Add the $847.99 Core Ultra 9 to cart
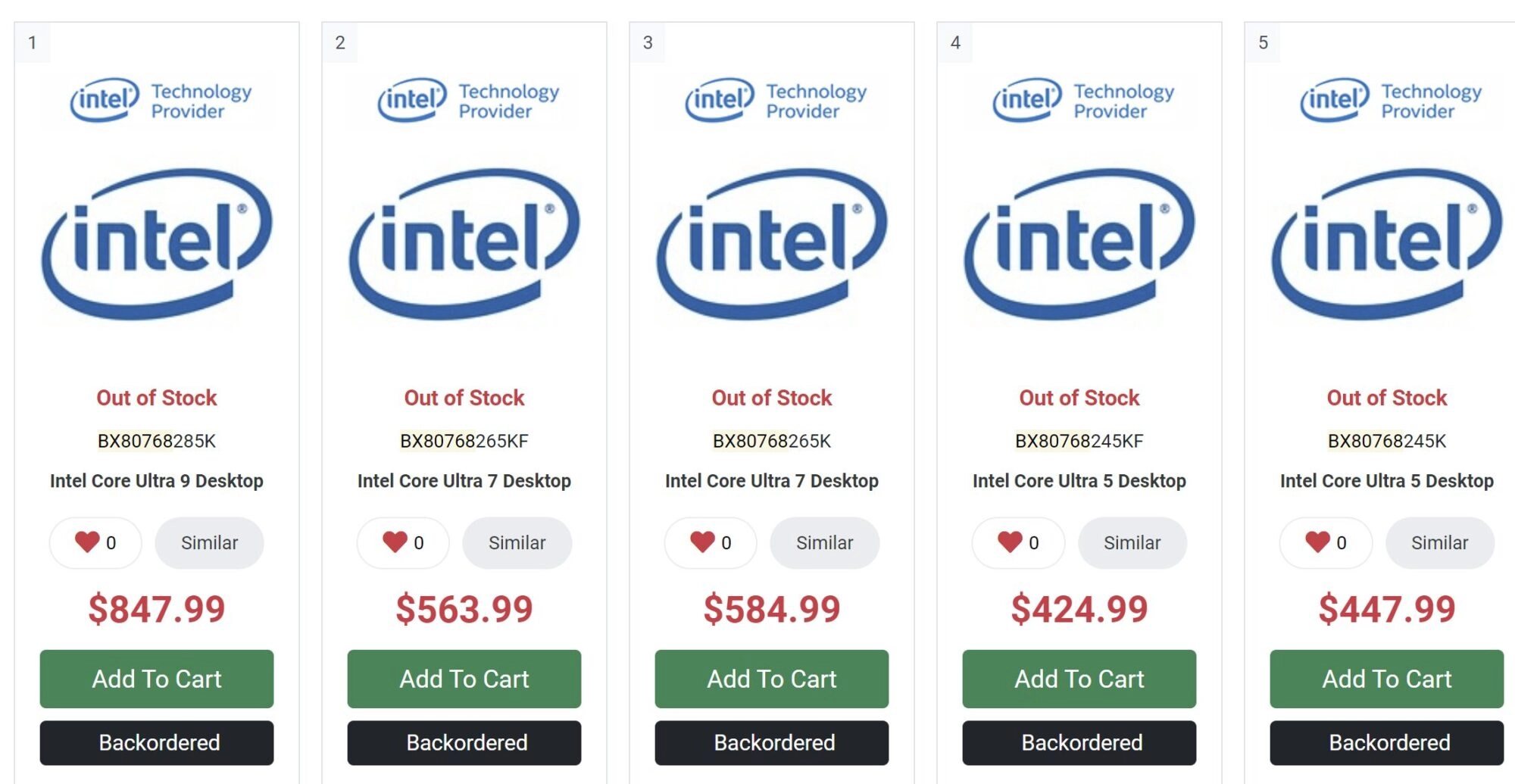The height and width of the screenshot is (784, 1515). (x=157, y=679)
